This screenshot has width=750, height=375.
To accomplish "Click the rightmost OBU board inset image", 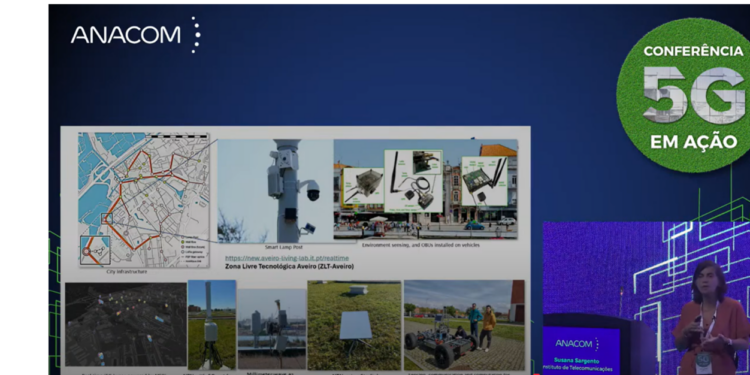I will tap(484, 181).
